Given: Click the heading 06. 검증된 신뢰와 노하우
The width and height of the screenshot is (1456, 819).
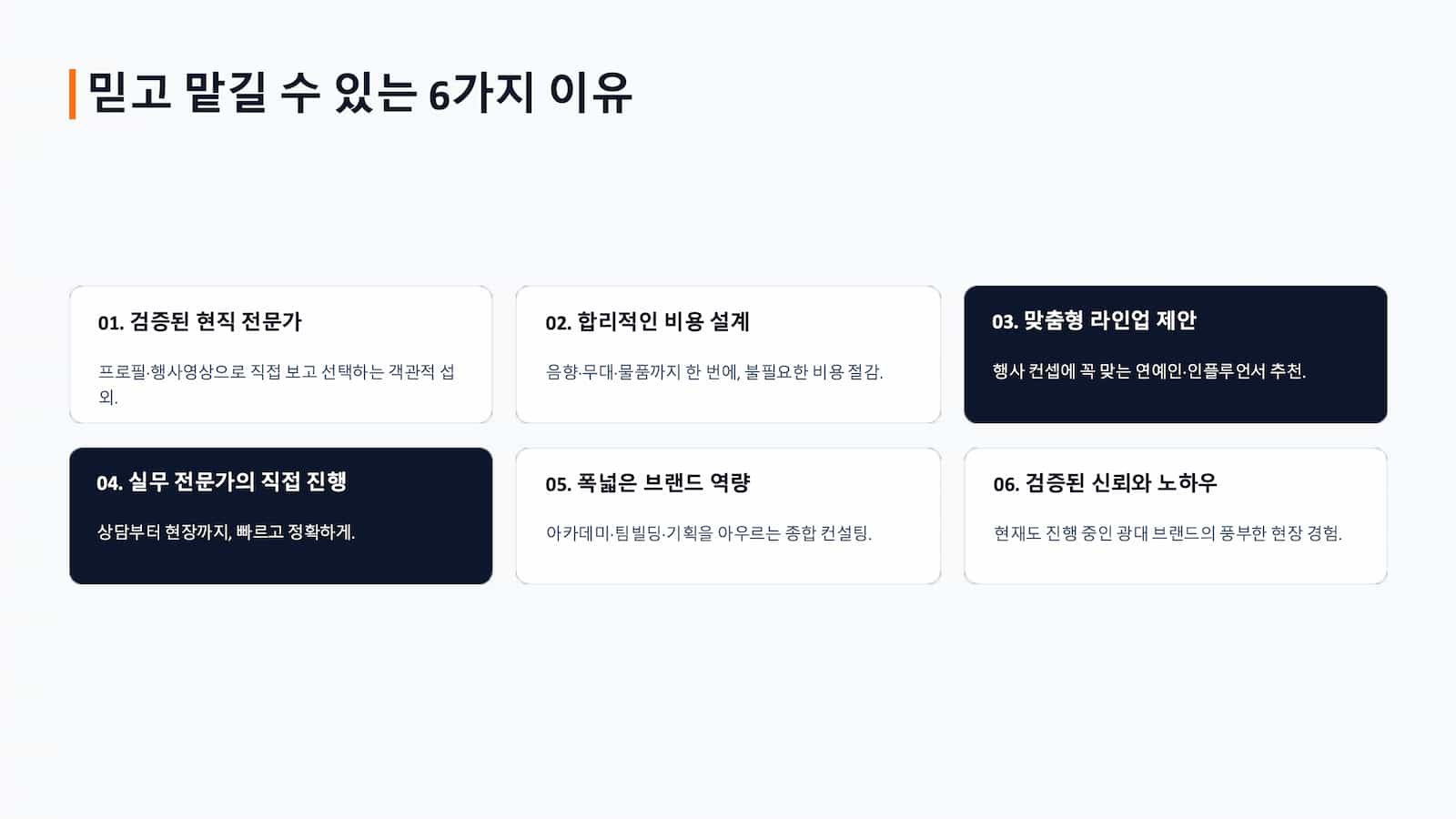Looking at the screenshot, I should (1105, 483).
